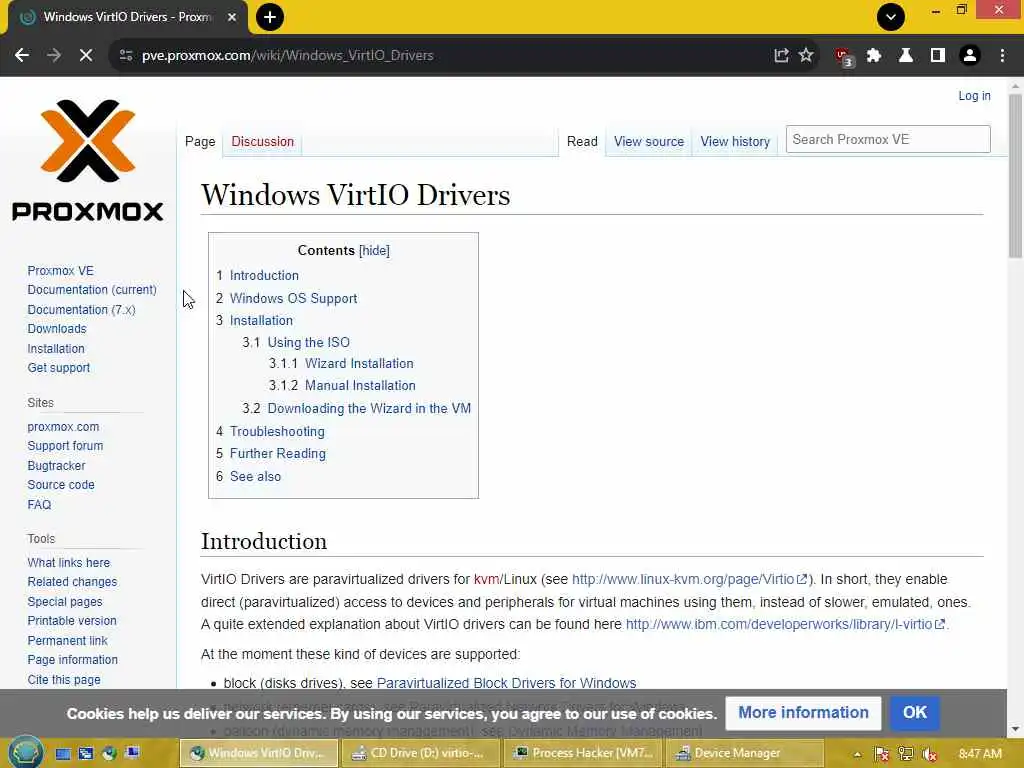Screen dimensions: 1024x768
Task: Open the View source tab
Action: (648, 142)
